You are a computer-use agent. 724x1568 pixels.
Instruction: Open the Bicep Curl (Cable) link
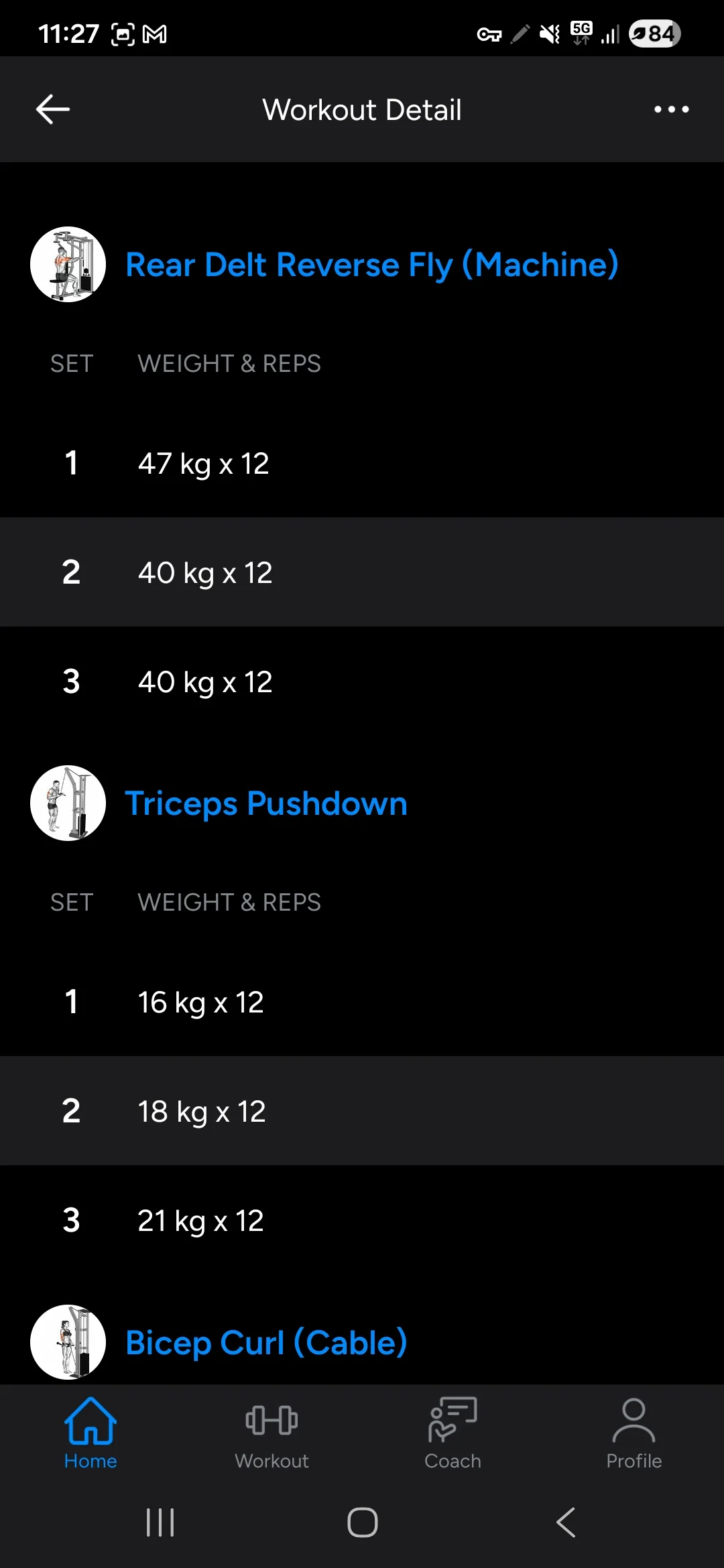[266, 1342]
